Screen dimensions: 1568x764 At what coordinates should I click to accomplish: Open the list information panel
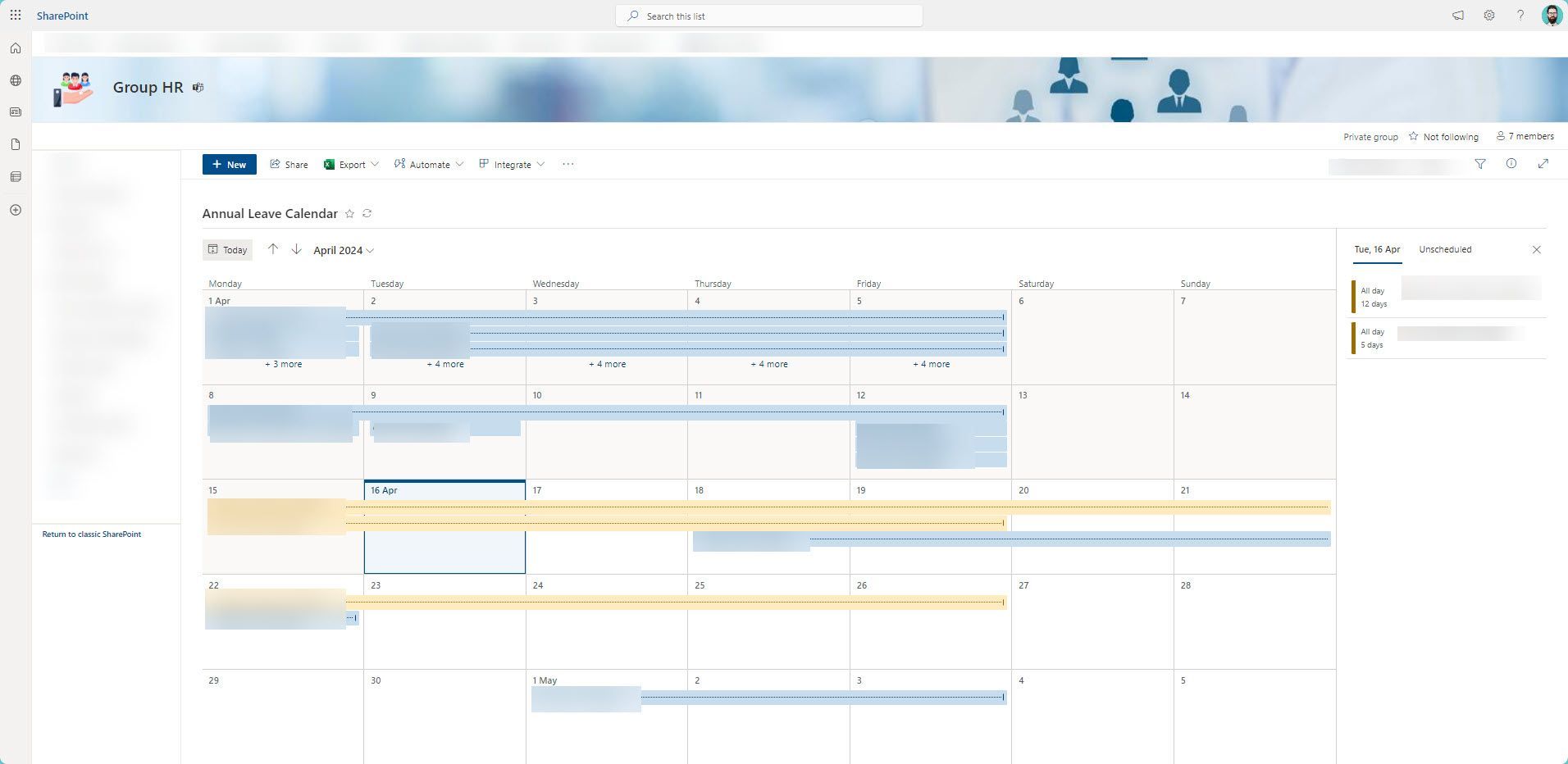1511,164
